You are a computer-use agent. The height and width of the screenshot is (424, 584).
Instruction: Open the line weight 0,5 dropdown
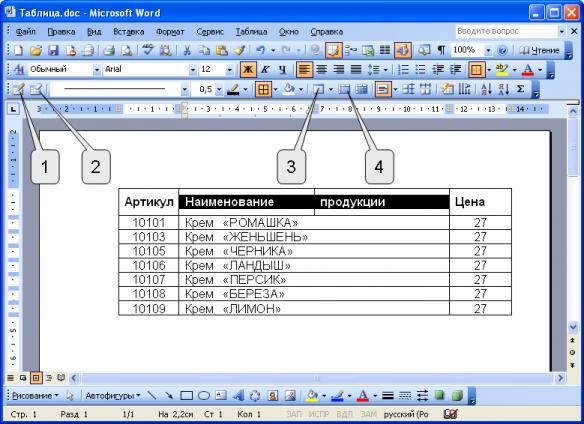pos(219,89)
